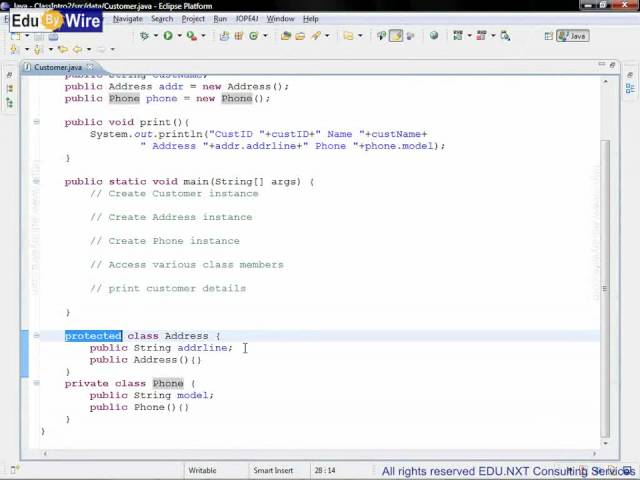640x480 pixels.
Task: Open the Run menu
Action: 220,19
